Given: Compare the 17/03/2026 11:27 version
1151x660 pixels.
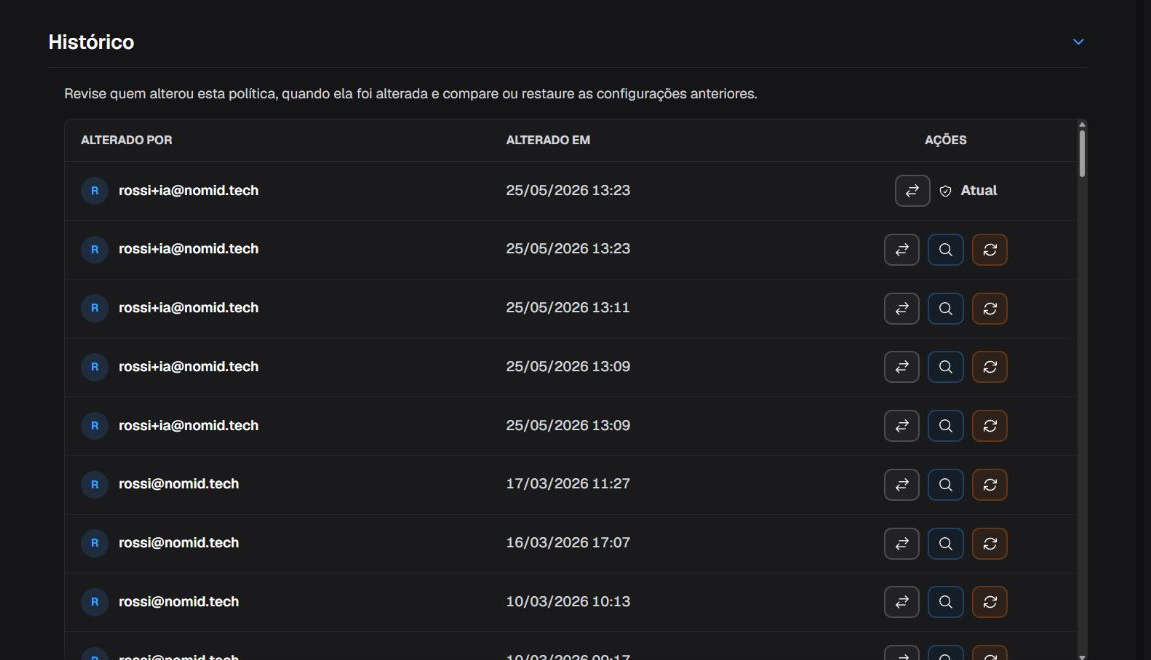Looking at the screenshot, I should click(901, 485).
